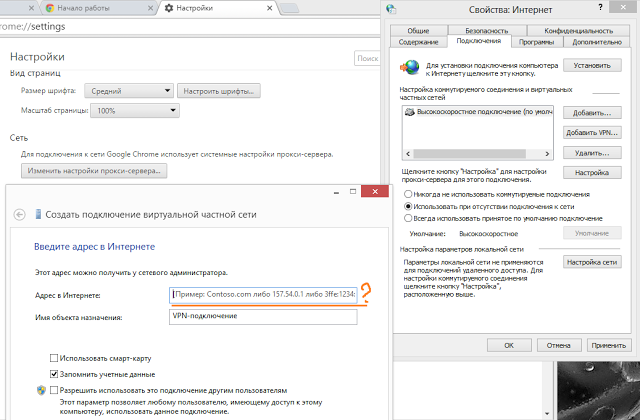This screenshot has width=640, height=420.
Task: Click the Удалить... button
Action: coord(592,153)
